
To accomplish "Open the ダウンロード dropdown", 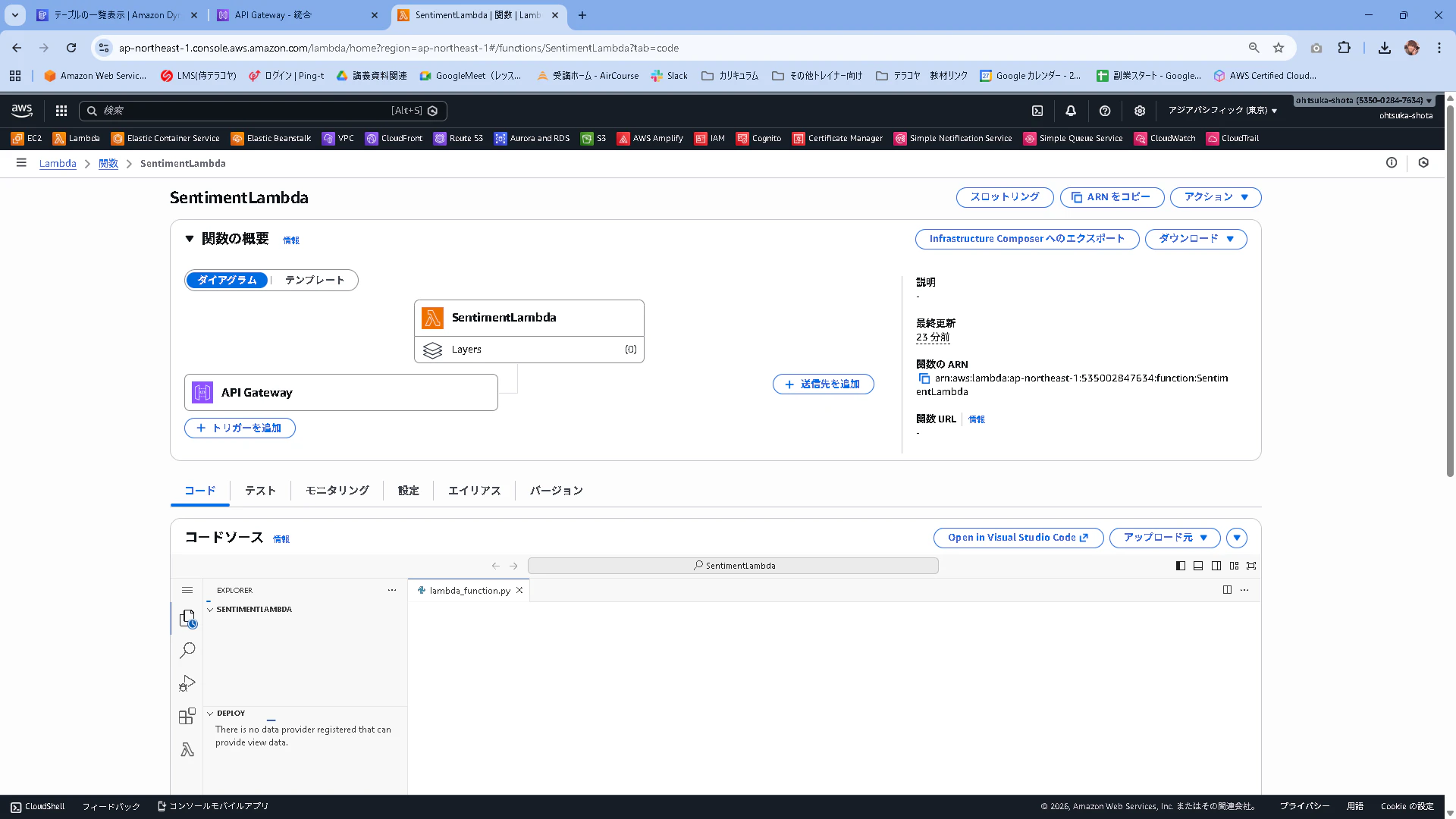I will pos(1196,239).
